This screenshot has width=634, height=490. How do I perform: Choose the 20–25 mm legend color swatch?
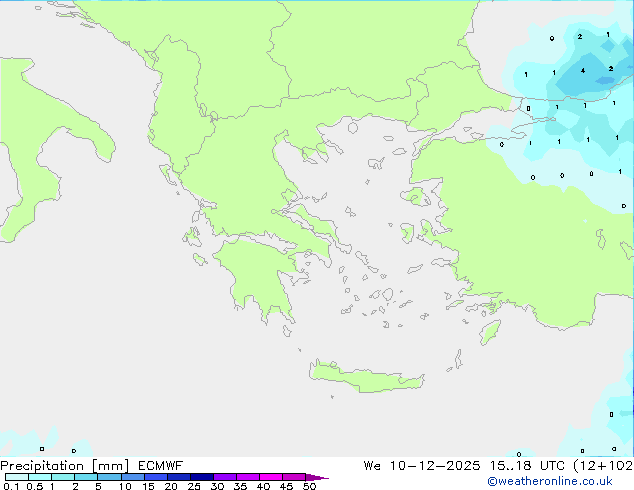178,477
